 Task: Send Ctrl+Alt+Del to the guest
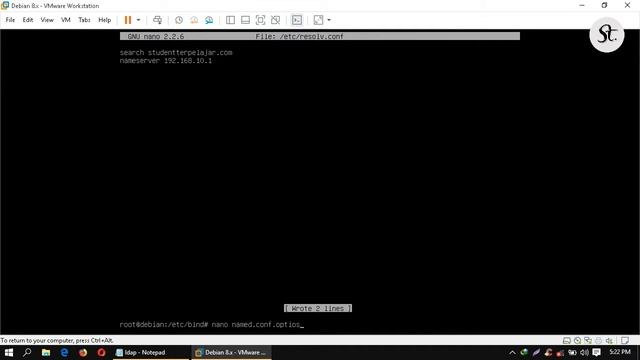click(x=157, y=20)
